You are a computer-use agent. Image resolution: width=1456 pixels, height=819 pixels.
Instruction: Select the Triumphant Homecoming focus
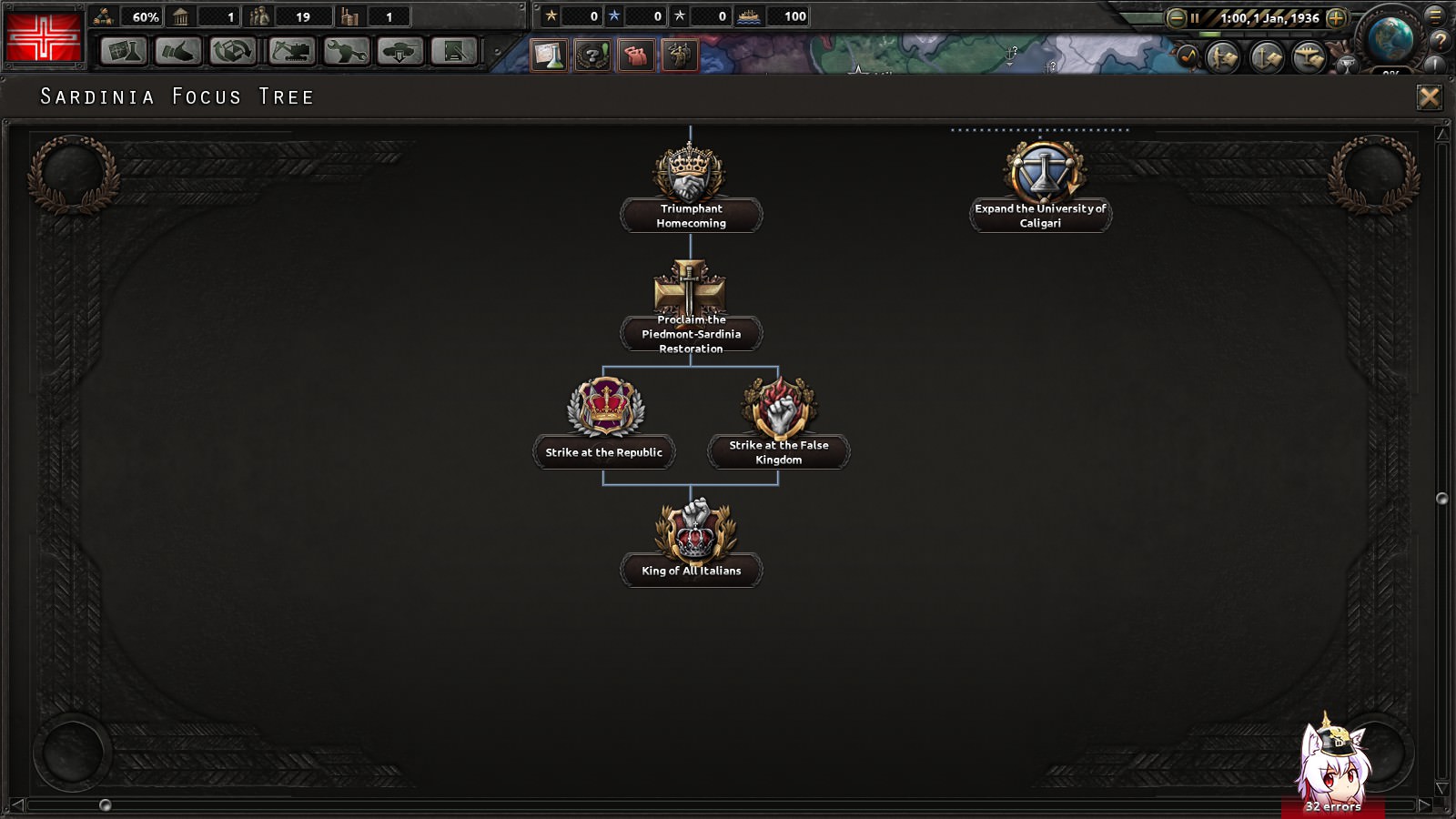(692, 216)
